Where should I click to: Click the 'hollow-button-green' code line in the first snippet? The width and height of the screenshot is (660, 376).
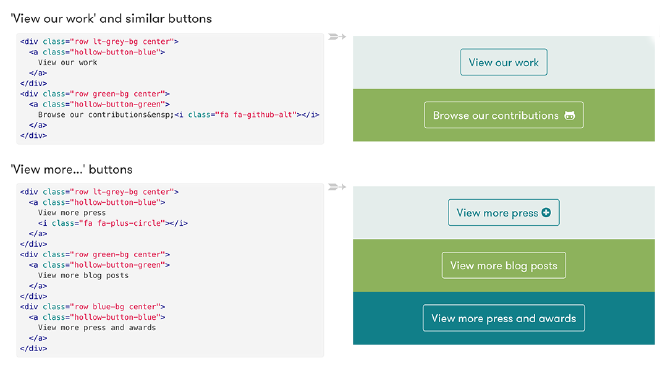coord(99,104)
